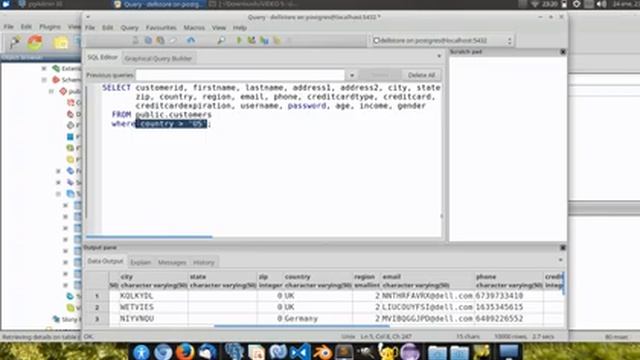Collapse the Schemas tree node
The width and height of the screenshot is (640, 360).
coord(44,80)
